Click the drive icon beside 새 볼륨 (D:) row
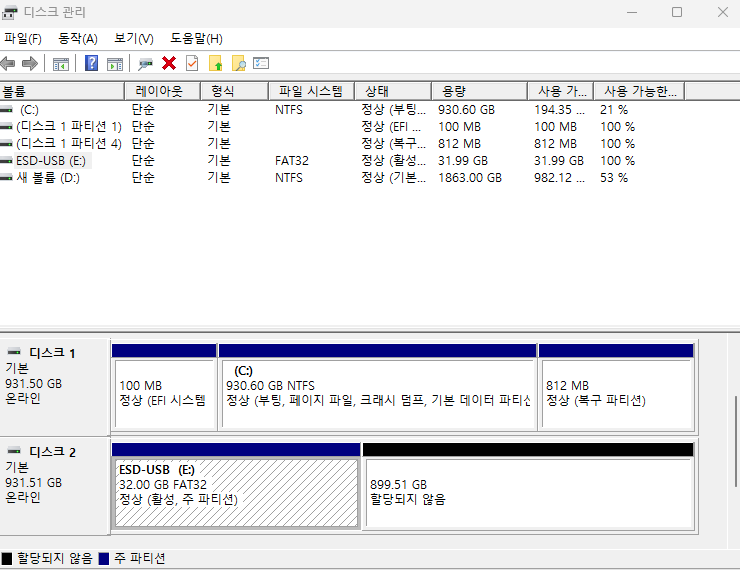740x570 pixels. [x=7, y=178]
